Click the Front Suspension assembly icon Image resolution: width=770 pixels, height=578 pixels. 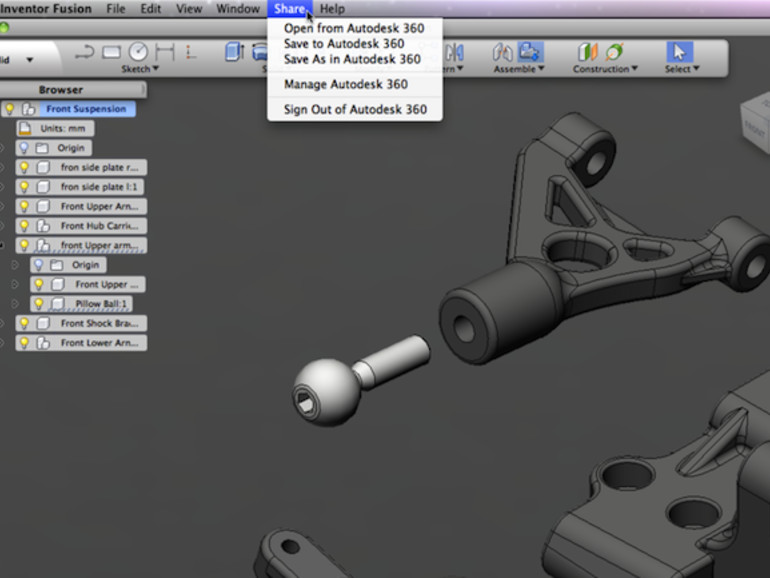click(x=29, y=109)
